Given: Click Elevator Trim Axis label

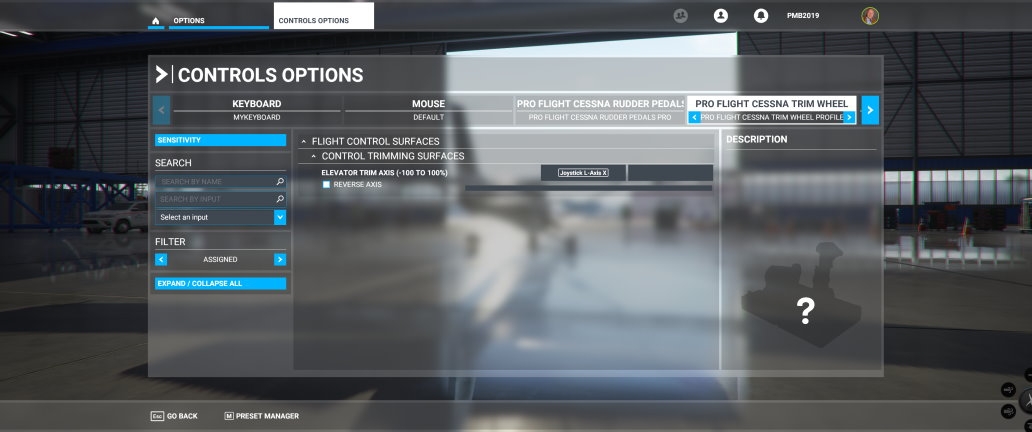Looking at the screenshot, I should point(384,173).
